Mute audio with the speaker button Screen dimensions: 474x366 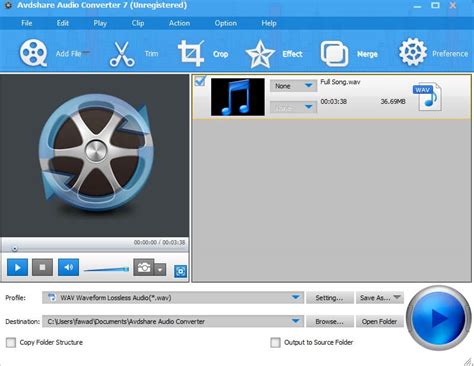coord(68,267)
